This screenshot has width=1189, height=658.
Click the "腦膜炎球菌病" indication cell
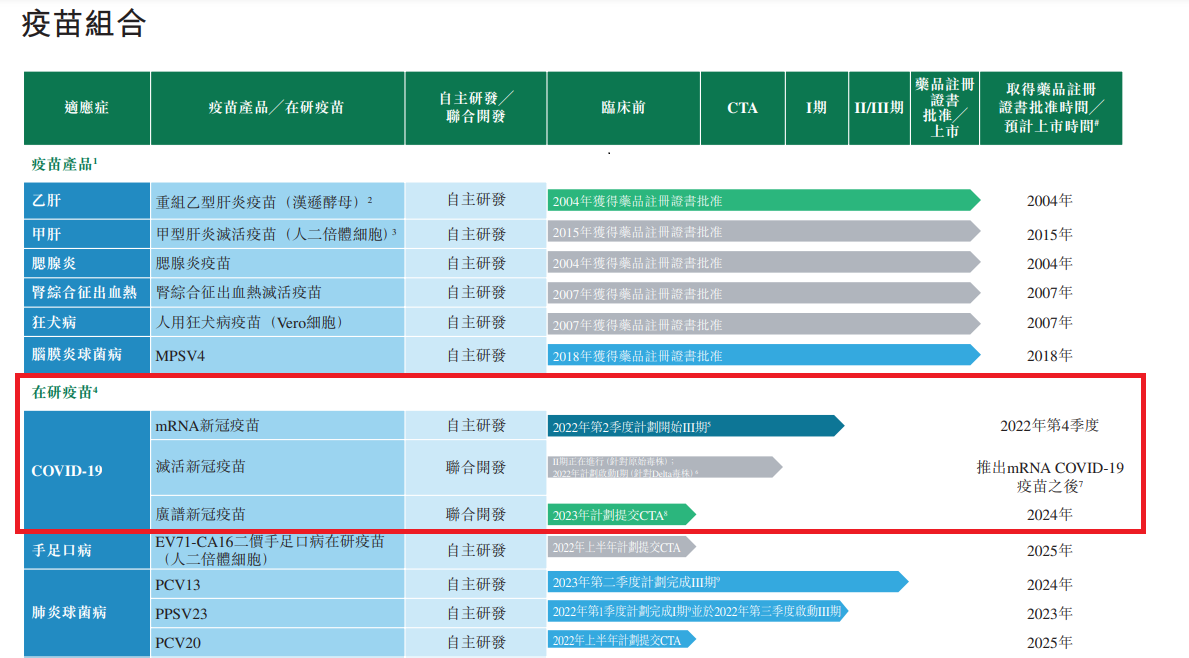click(87, 355)
